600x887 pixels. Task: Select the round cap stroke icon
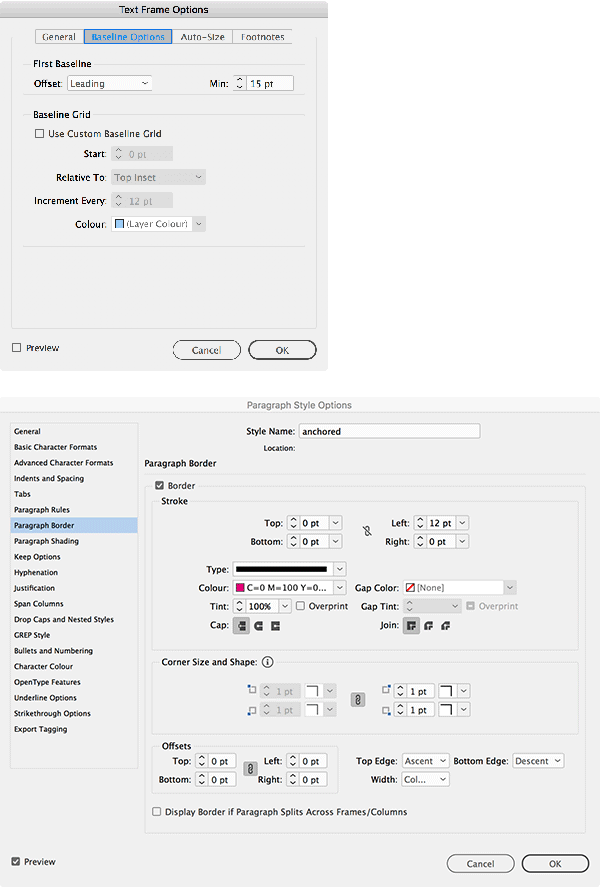pyautogui.click(x=259, y=626)
